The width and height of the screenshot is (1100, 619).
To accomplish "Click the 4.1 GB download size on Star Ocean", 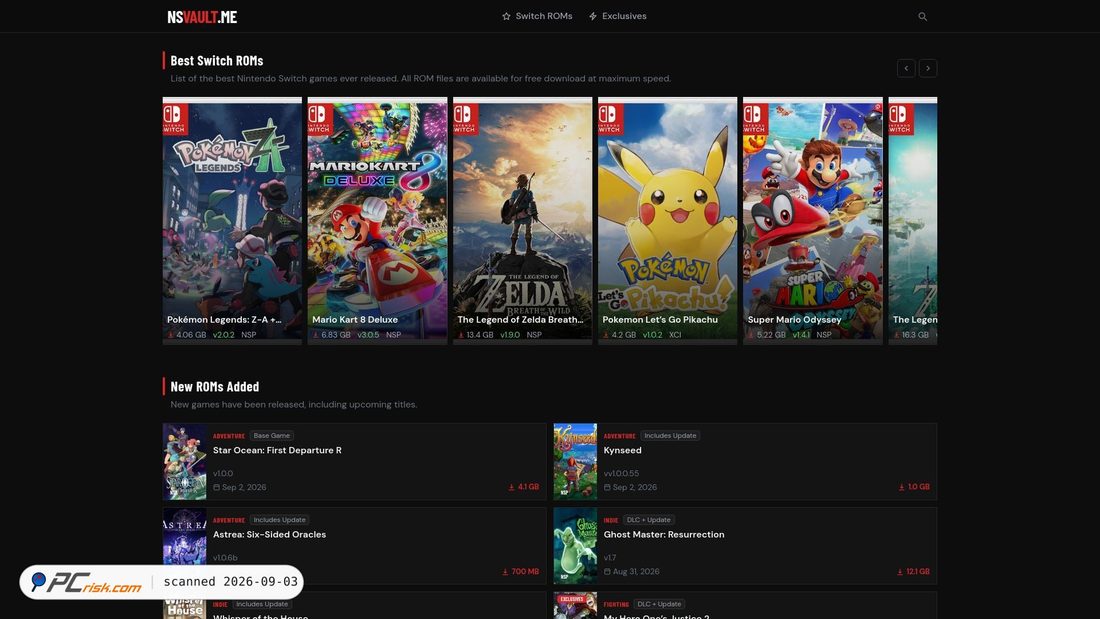I will point(523,486).
